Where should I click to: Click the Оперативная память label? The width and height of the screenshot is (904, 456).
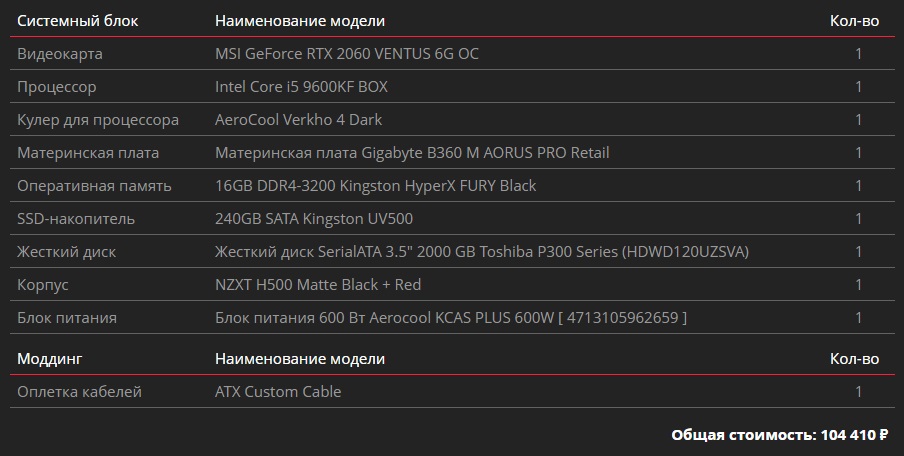pyautogui.click(x=94, y=186)
